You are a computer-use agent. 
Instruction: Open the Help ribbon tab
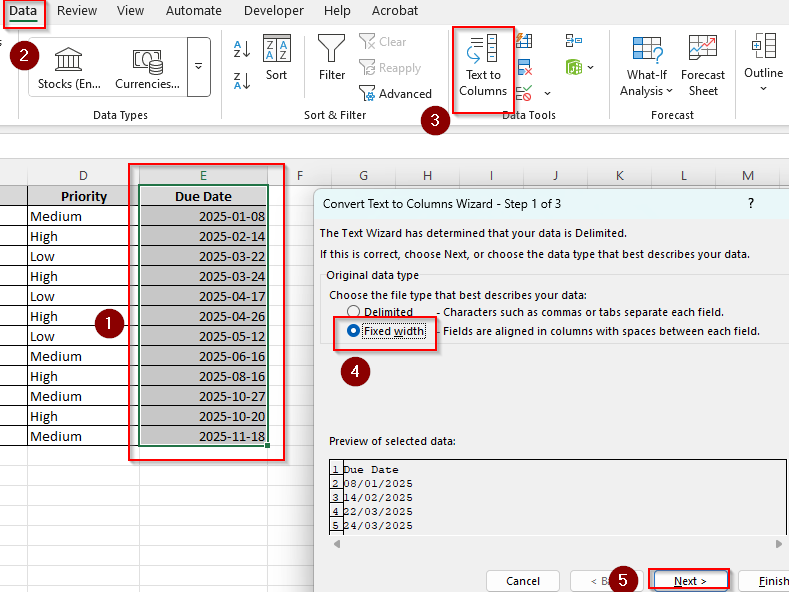[x=337, y=11]
